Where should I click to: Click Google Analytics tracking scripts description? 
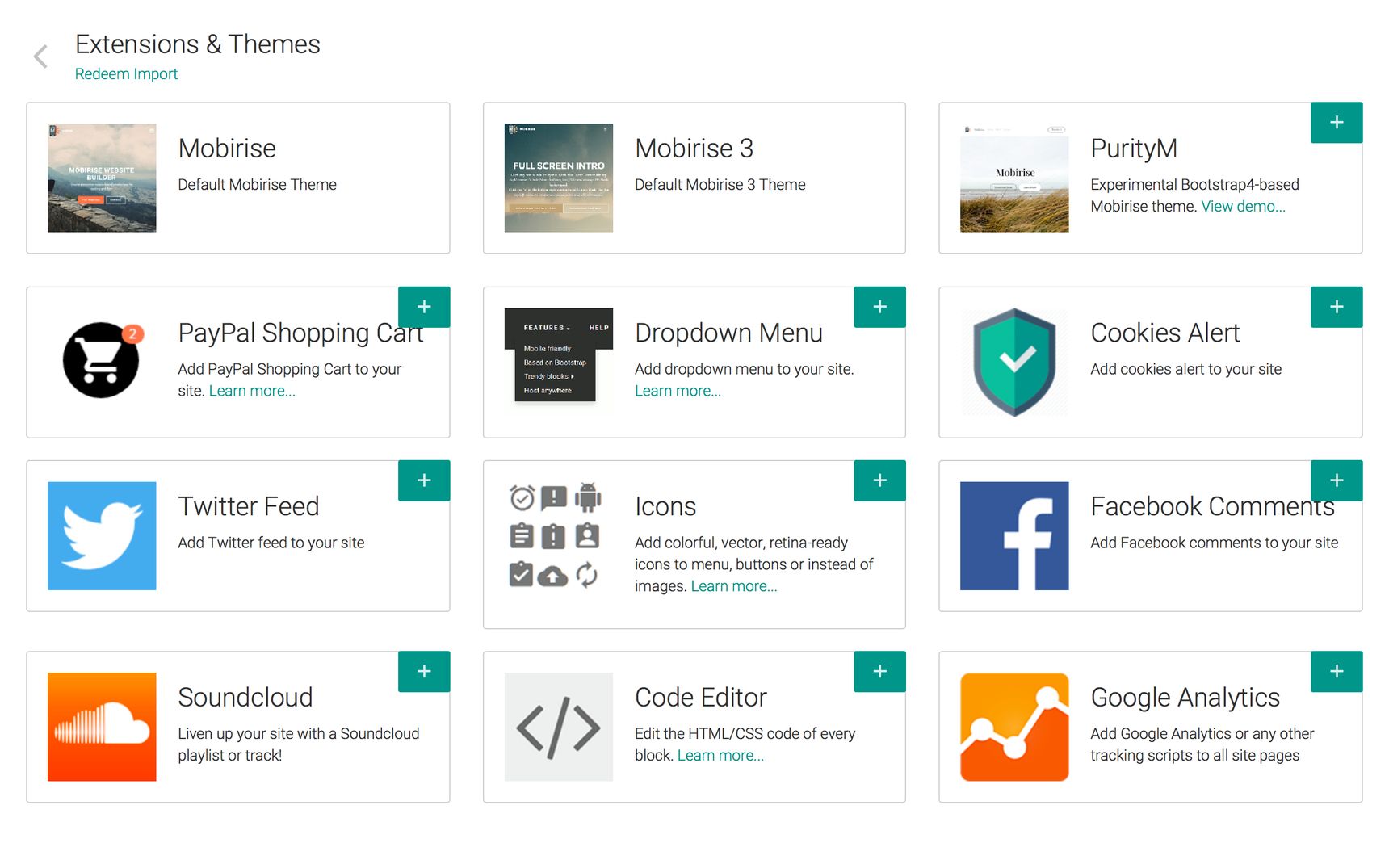pyautogui.click(x=1202, y=744)
